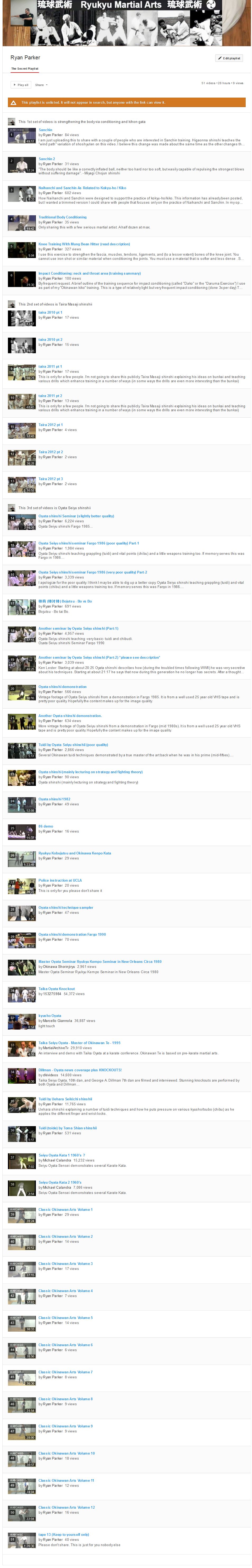Image resolution: width=252 pixels, height=1568 pixels.
Task: Open 'tape 13 (Keep to yourself only)' video
Action: point(64,1534)
